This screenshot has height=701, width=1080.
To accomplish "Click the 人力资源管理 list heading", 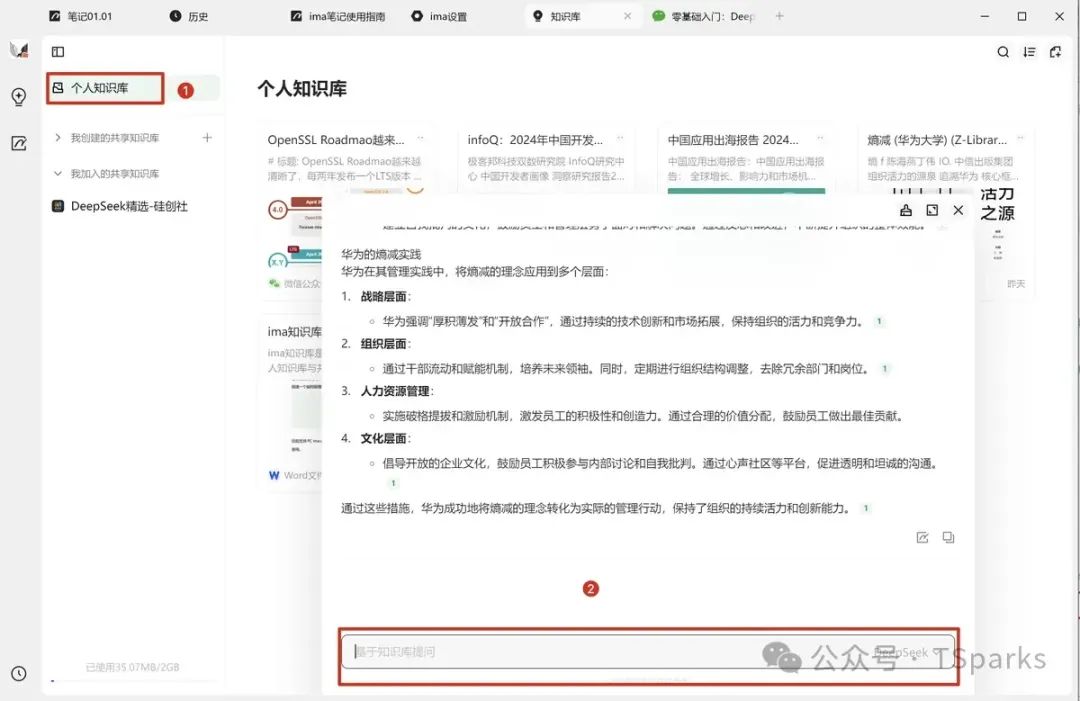I will pyautogui.click(x=395, y=391).
